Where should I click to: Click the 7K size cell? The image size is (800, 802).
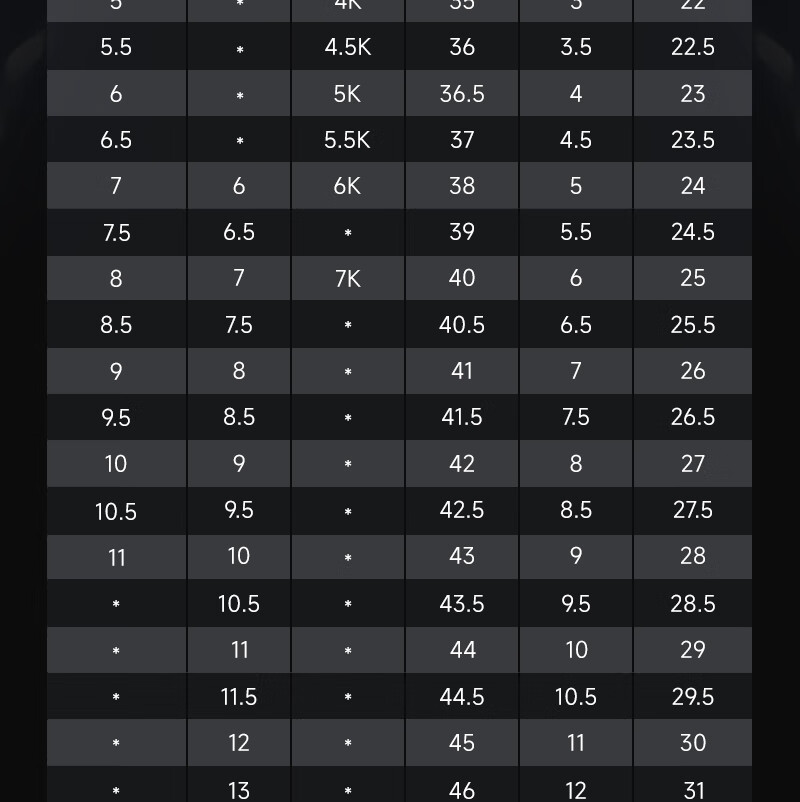[347, 278]
